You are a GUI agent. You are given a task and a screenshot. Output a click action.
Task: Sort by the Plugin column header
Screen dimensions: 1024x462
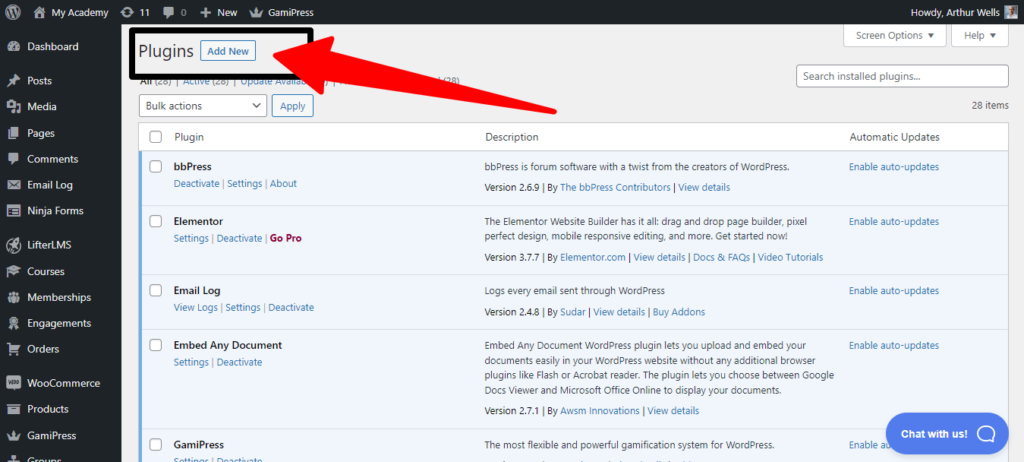pyautogui.click(x=189, y=137)
